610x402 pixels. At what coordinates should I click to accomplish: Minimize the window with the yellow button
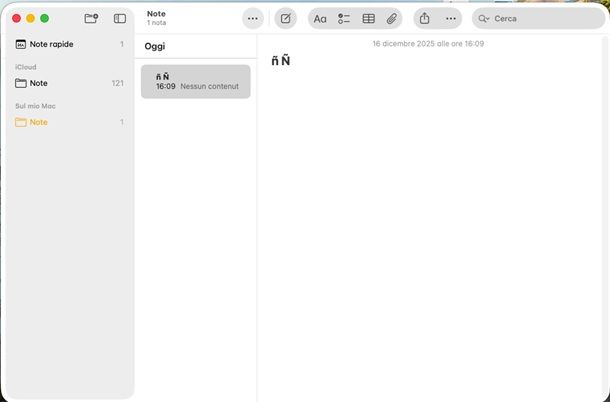point(30,18)
